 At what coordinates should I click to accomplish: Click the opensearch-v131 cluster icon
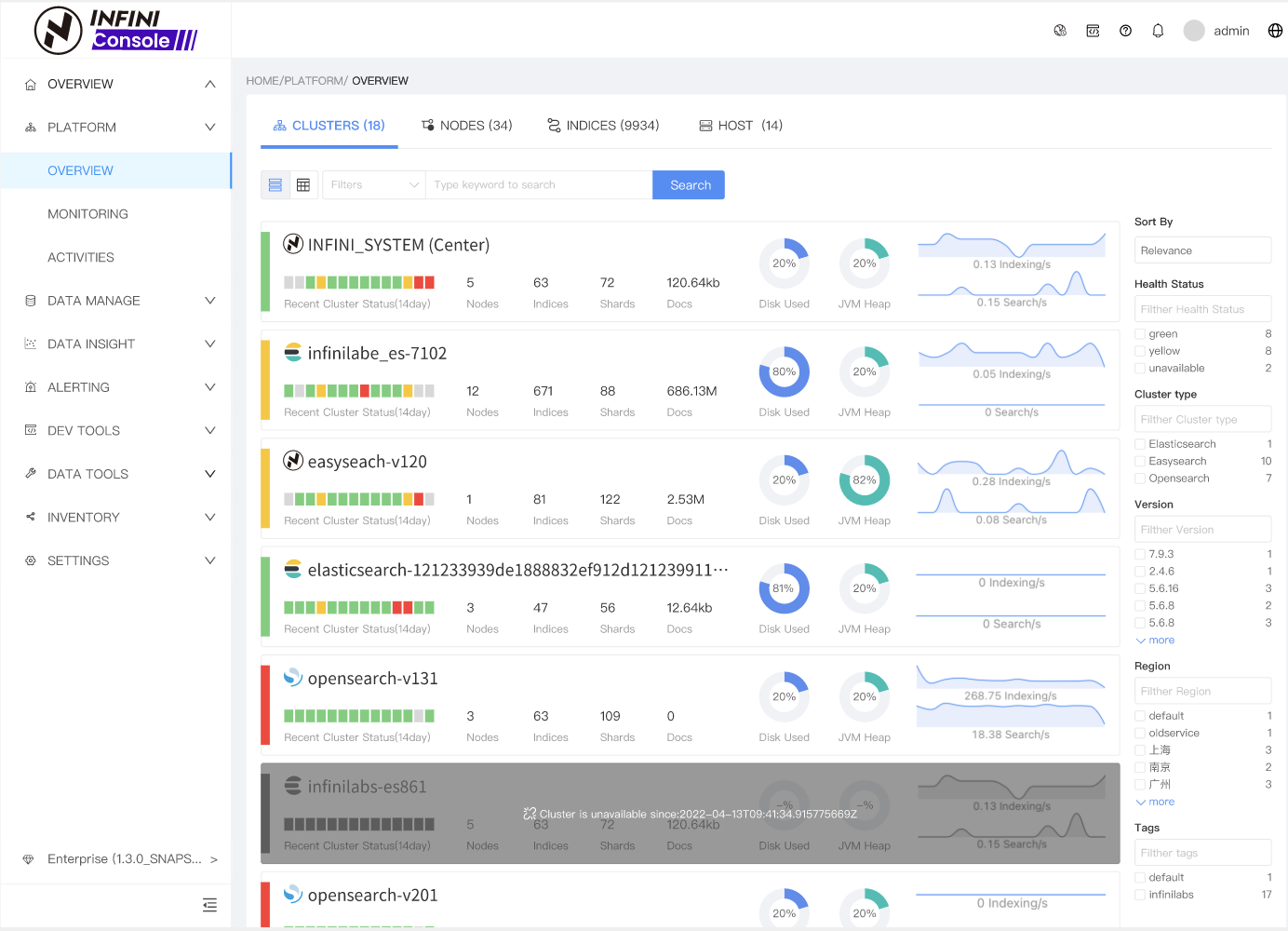[x=293, y=678]
